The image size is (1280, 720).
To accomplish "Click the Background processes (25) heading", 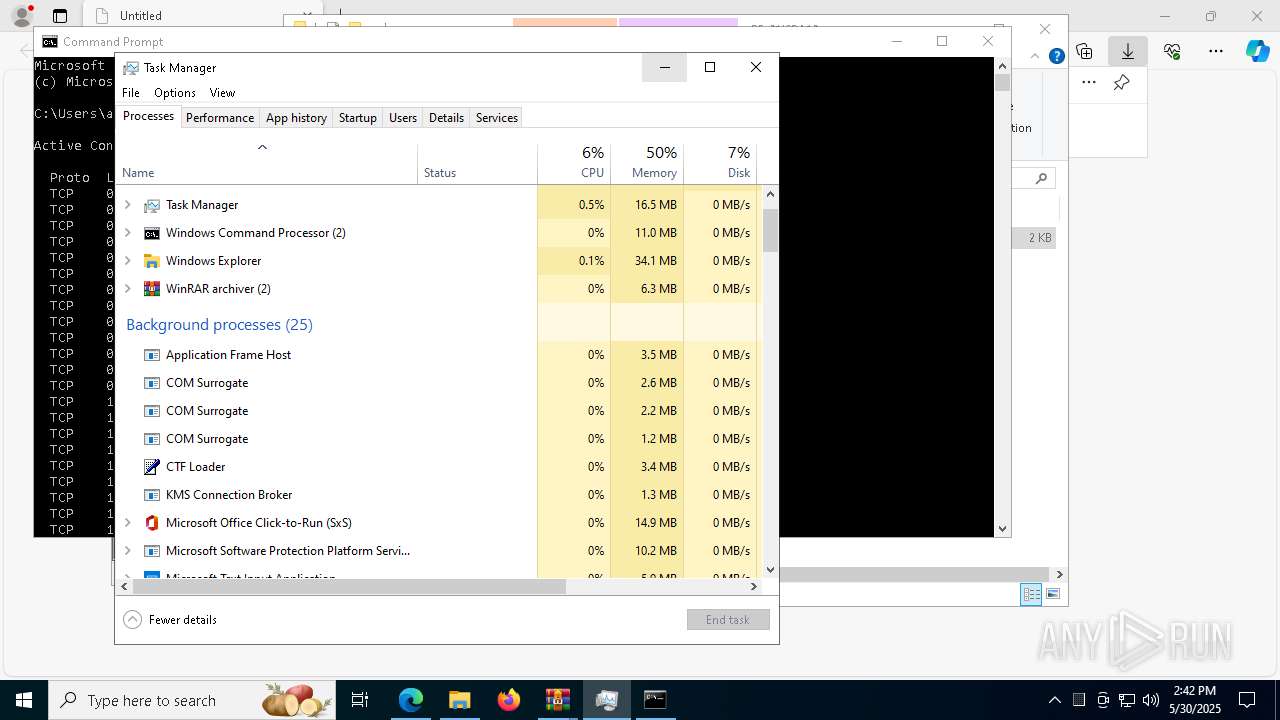I will [x=219, y=325].
